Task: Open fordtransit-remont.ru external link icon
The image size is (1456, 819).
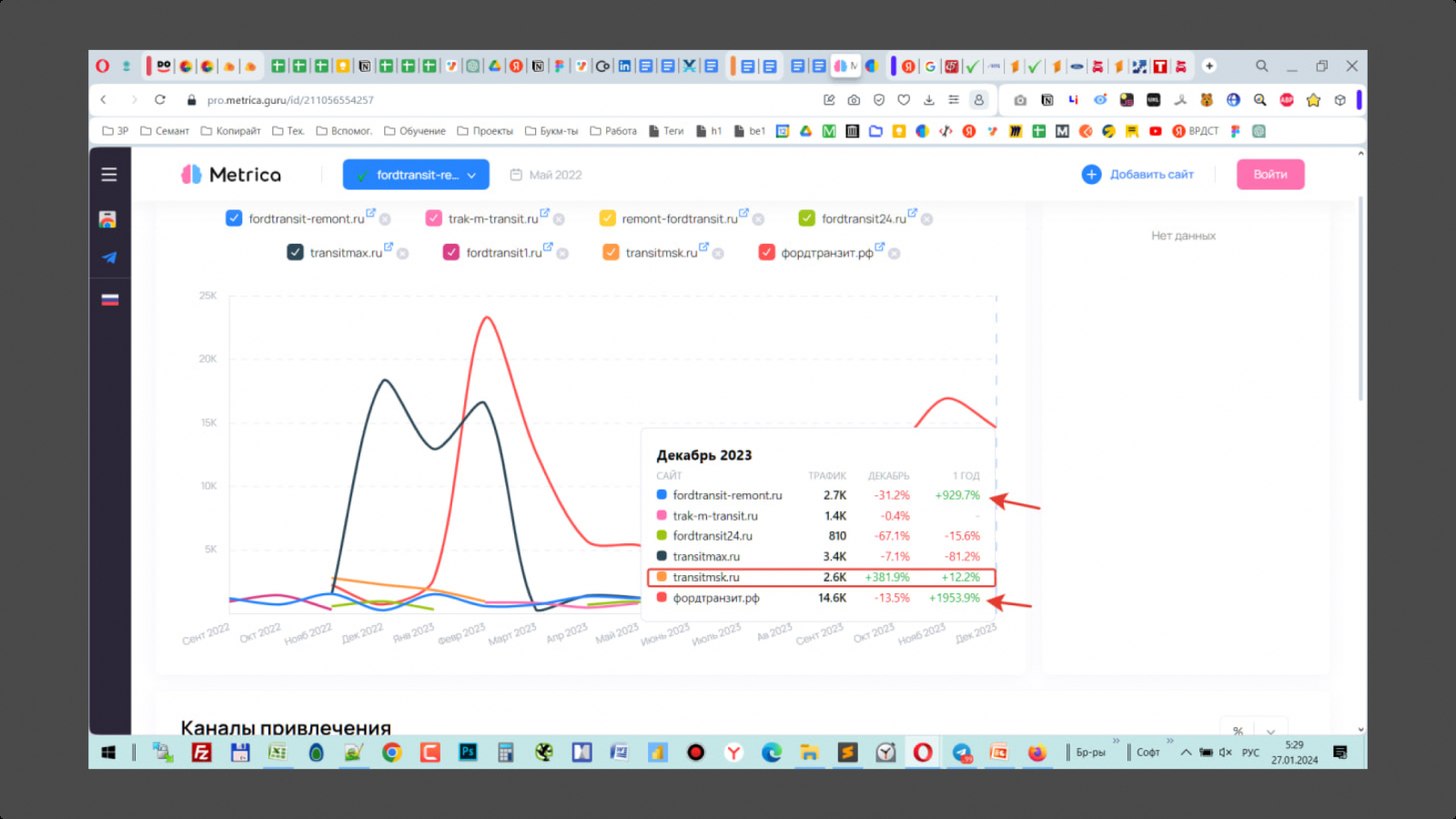Action: pyautogui.click(x=370, y=213)
